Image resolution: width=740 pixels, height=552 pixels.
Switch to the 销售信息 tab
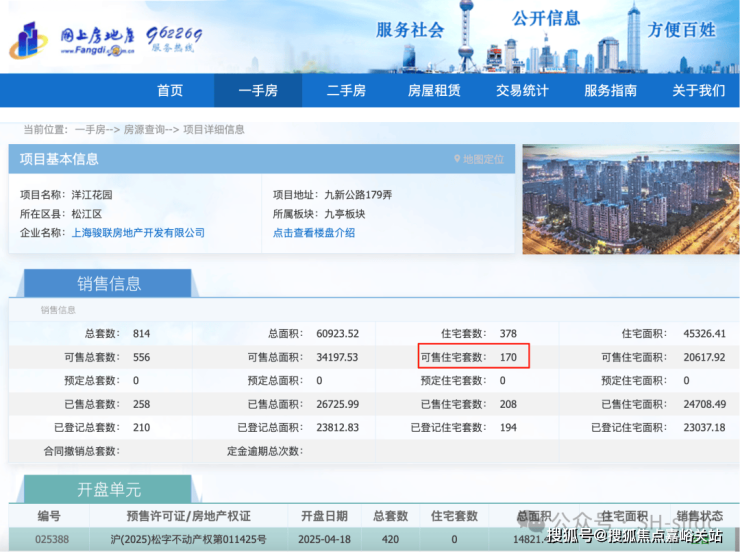tap(109, 283)
